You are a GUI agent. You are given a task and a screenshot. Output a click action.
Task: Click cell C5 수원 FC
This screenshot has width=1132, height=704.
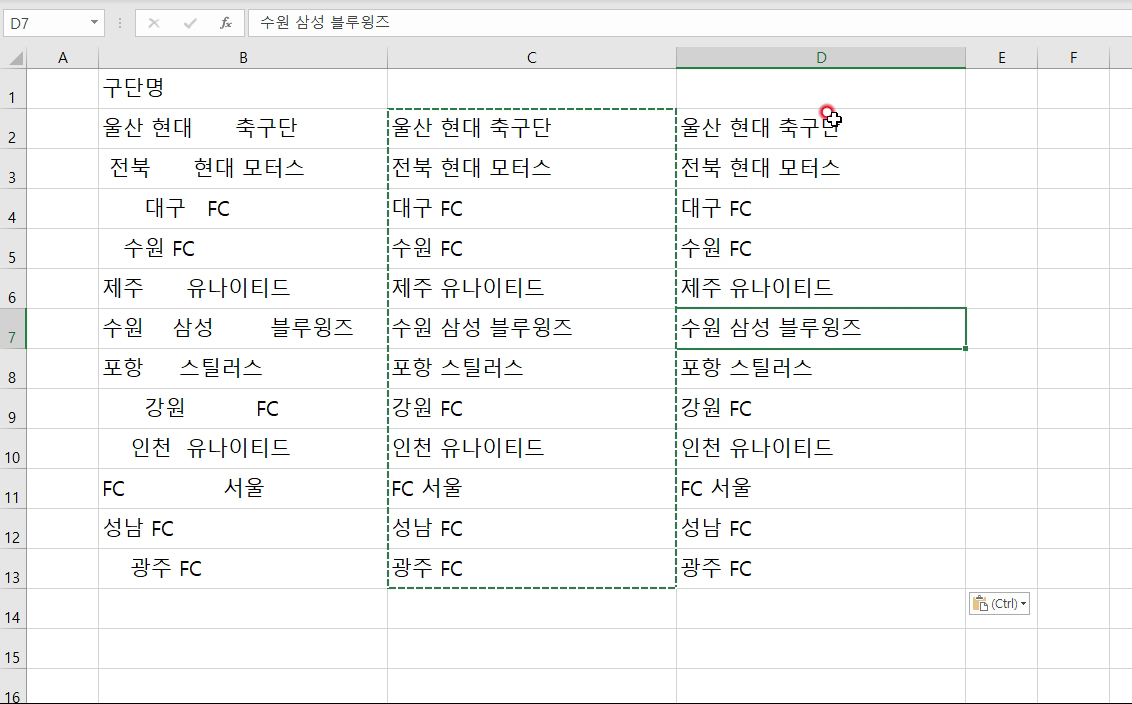click(x=532, y=249)
